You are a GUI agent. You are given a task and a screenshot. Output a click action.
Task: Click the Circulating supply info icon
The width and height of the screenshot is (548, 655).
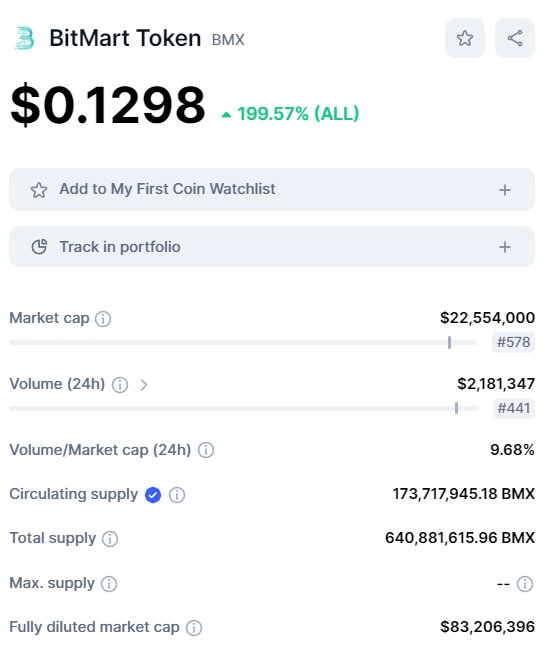point(177,495)
